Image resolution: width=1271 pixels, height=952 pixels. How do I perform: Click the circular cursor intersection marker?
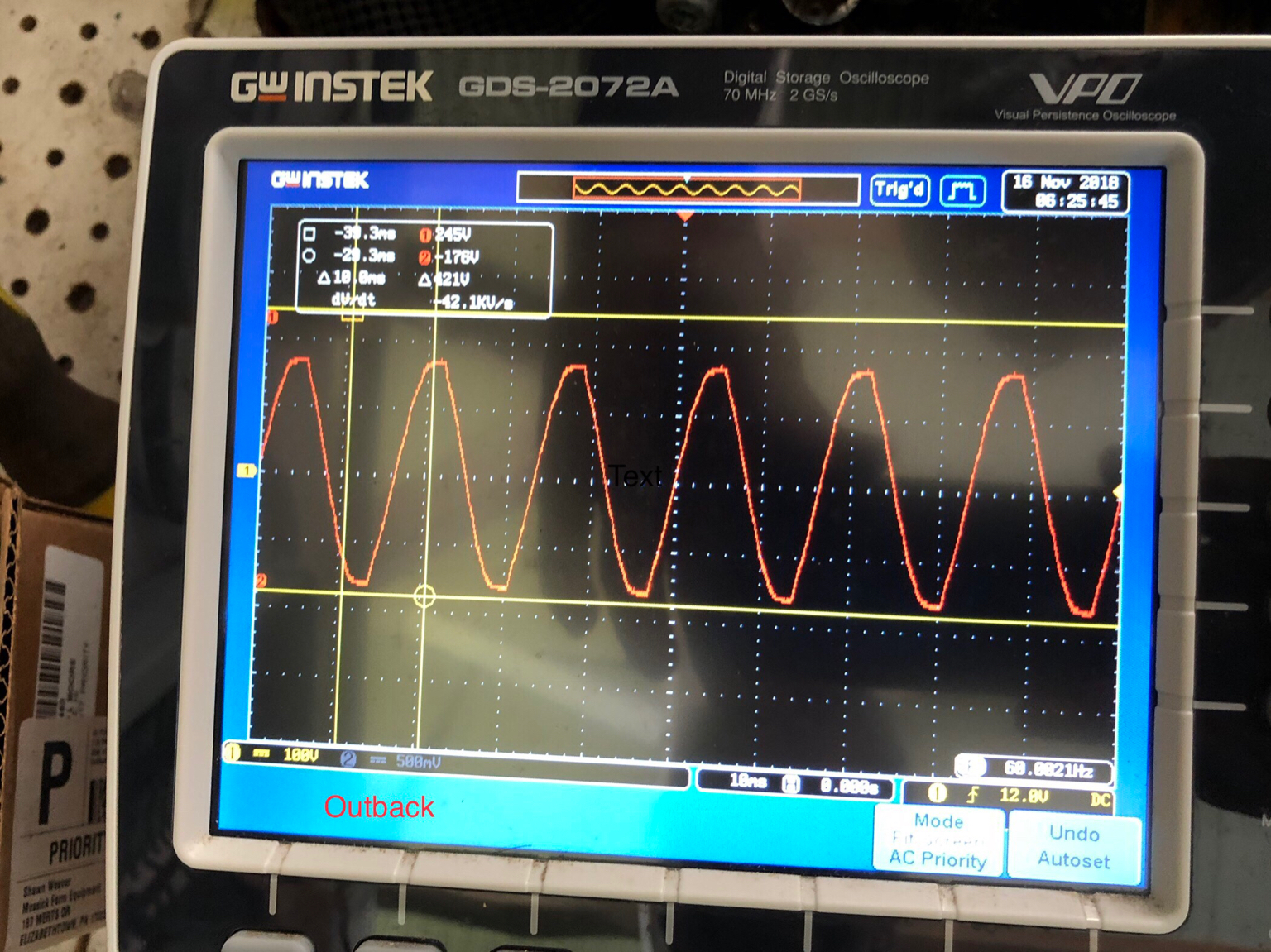tap(424, 596)
